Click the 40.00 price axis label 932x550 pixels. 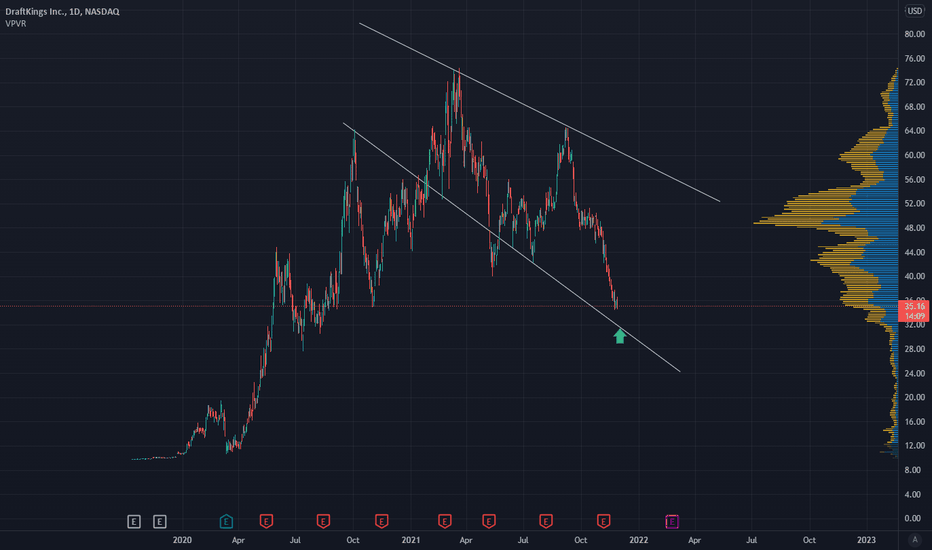[914, 276]
